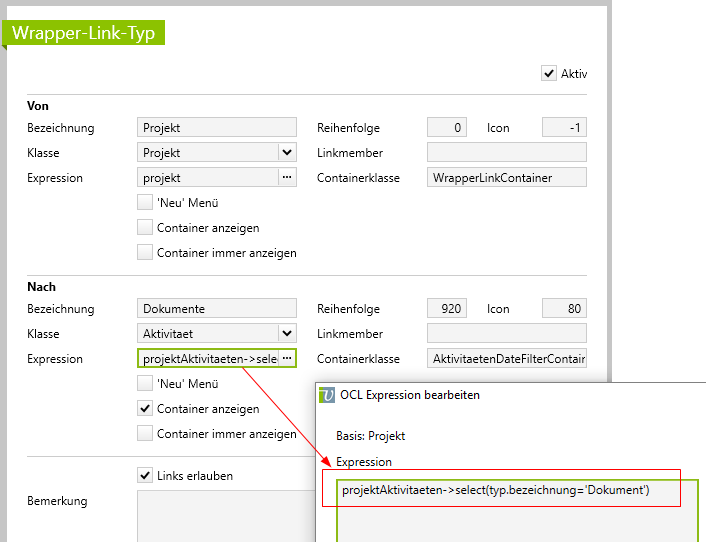Check Container anzeigen under Von section
The image size is (706, 542).
[x=145, y=228]
